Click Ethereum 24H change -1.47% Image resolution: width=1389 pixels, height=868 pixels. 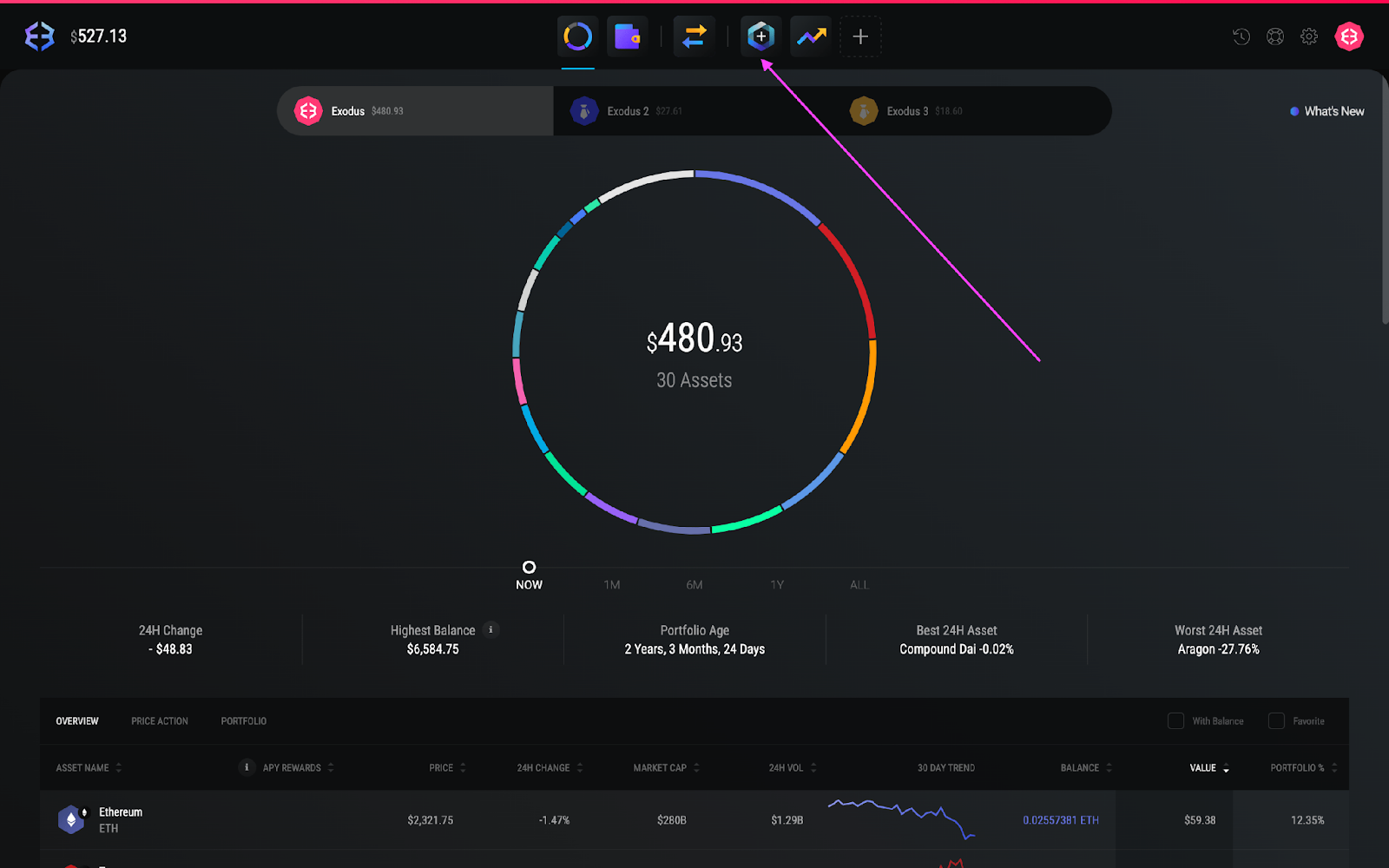(x=555, y=820)
